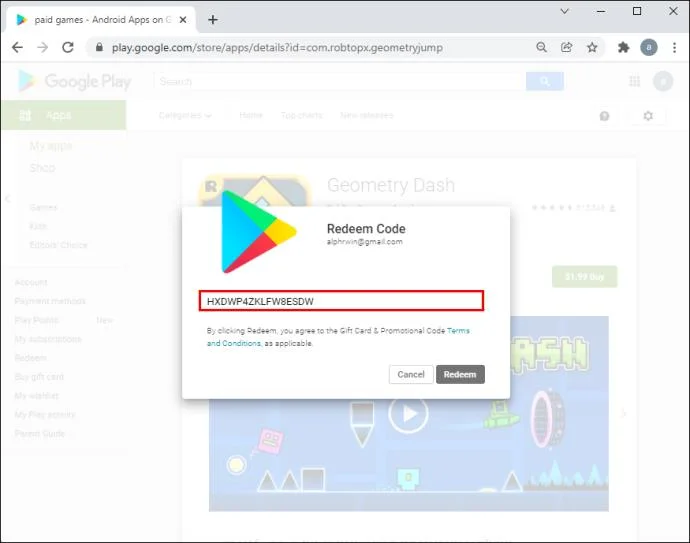Go forward using the browser forward arrow
690x543 pixels.
(43, 47)
